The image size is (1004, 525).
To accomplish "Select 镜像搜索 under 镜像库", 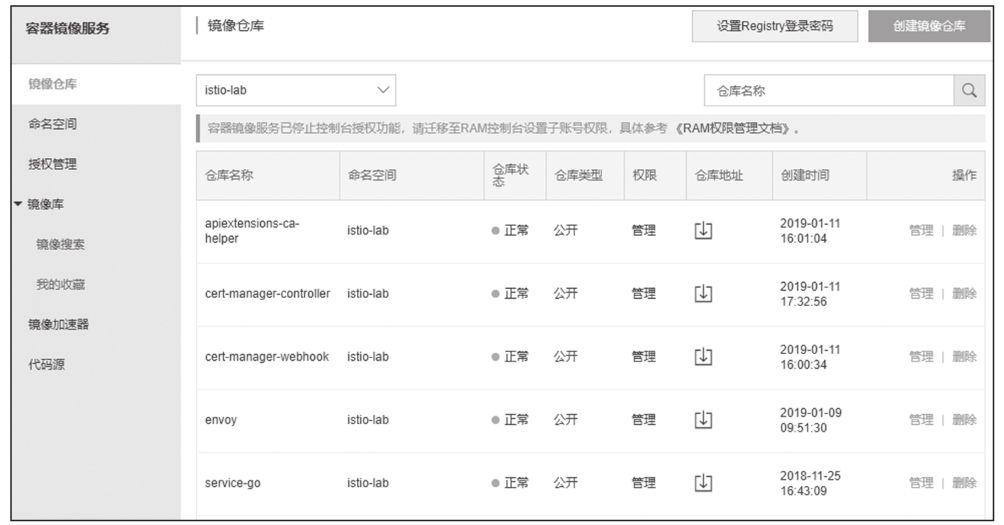I will 60,244.
